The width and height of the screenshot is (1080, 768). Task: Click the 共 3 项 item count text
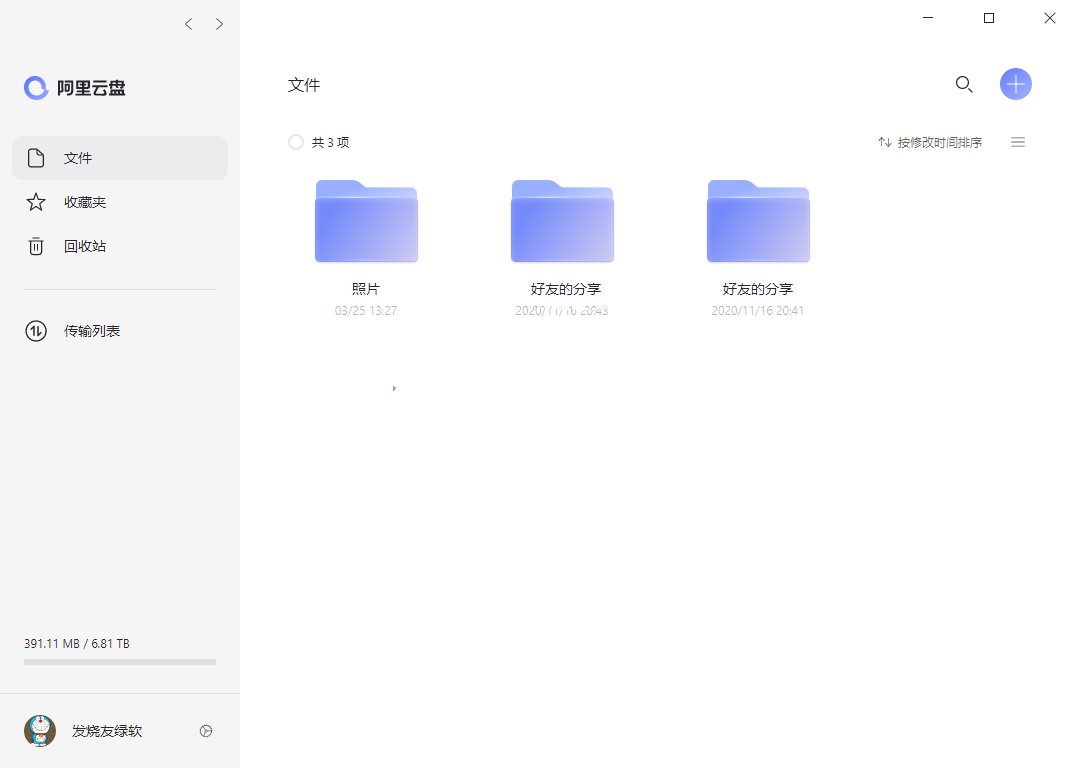click(x=331, y=143)
